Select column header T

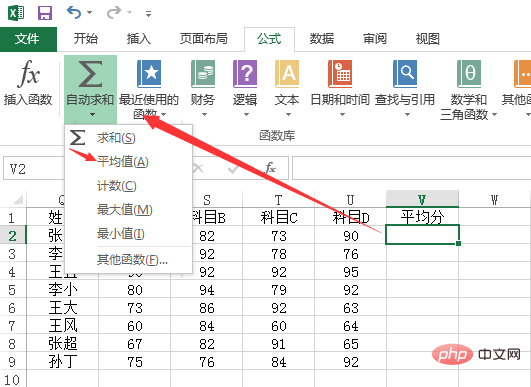coord(279,200)
